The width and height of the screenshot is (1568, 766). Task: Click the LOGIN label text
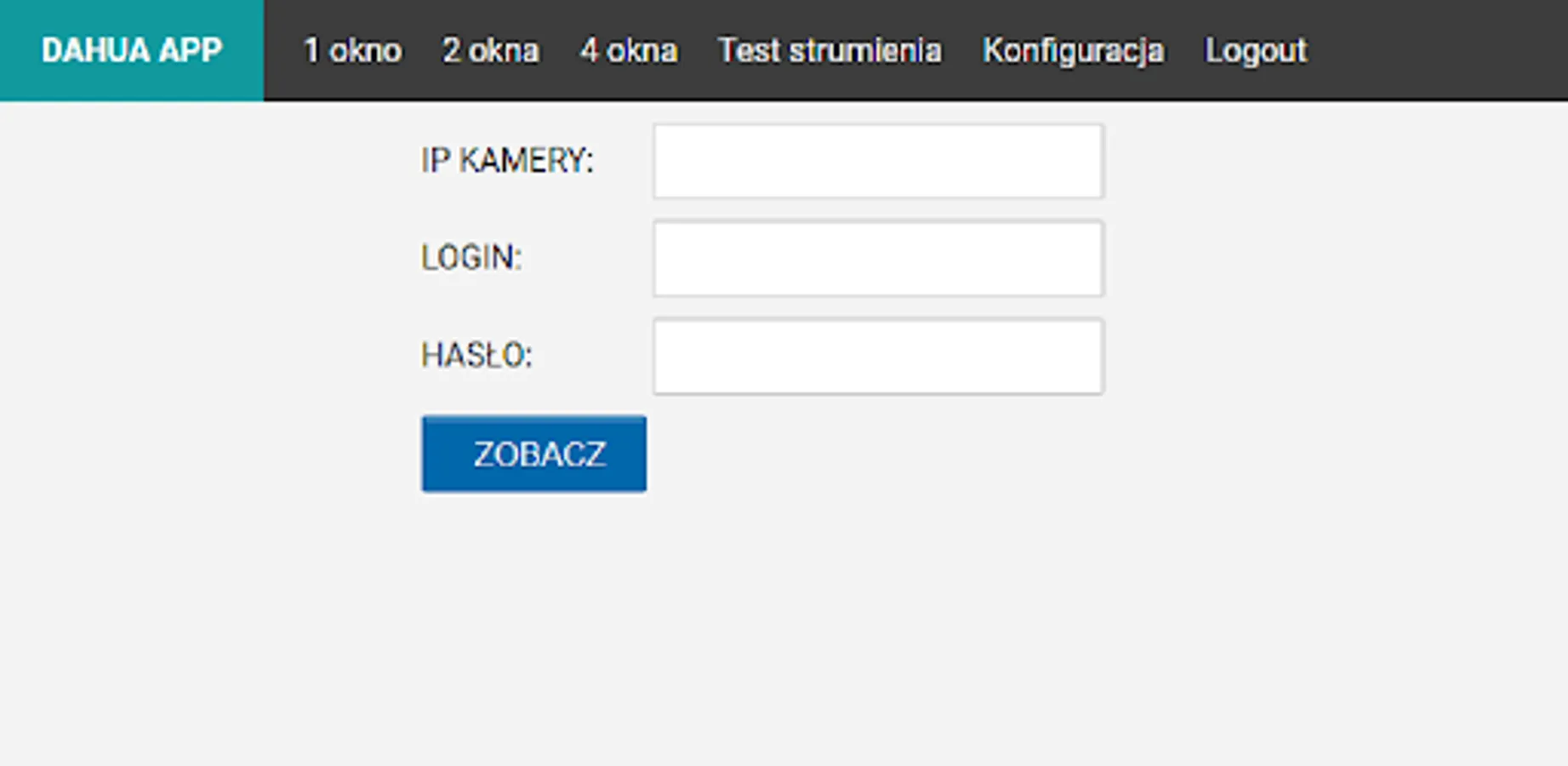471,258
